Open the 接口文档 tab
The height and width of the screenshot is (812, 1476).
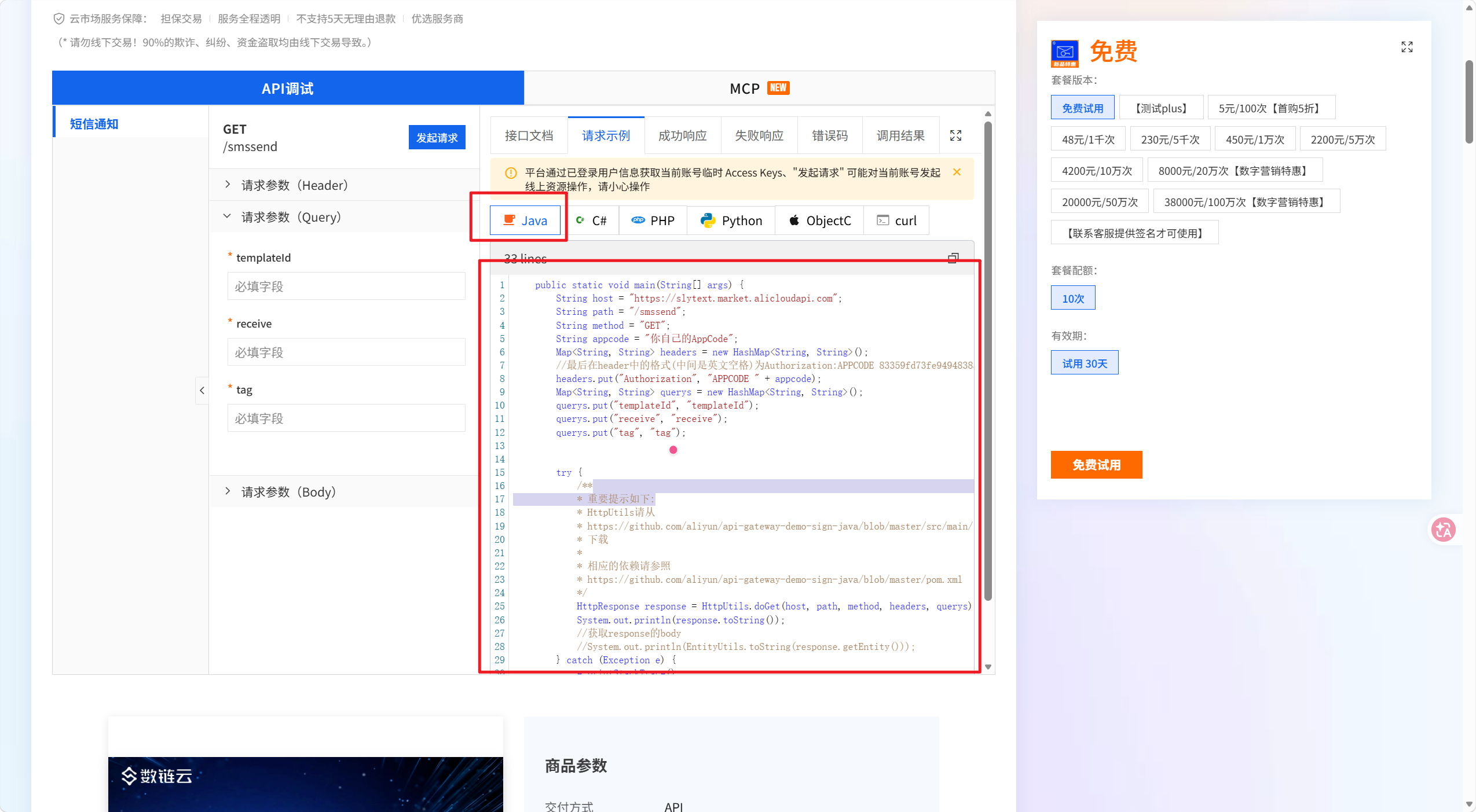pos(529,135)
